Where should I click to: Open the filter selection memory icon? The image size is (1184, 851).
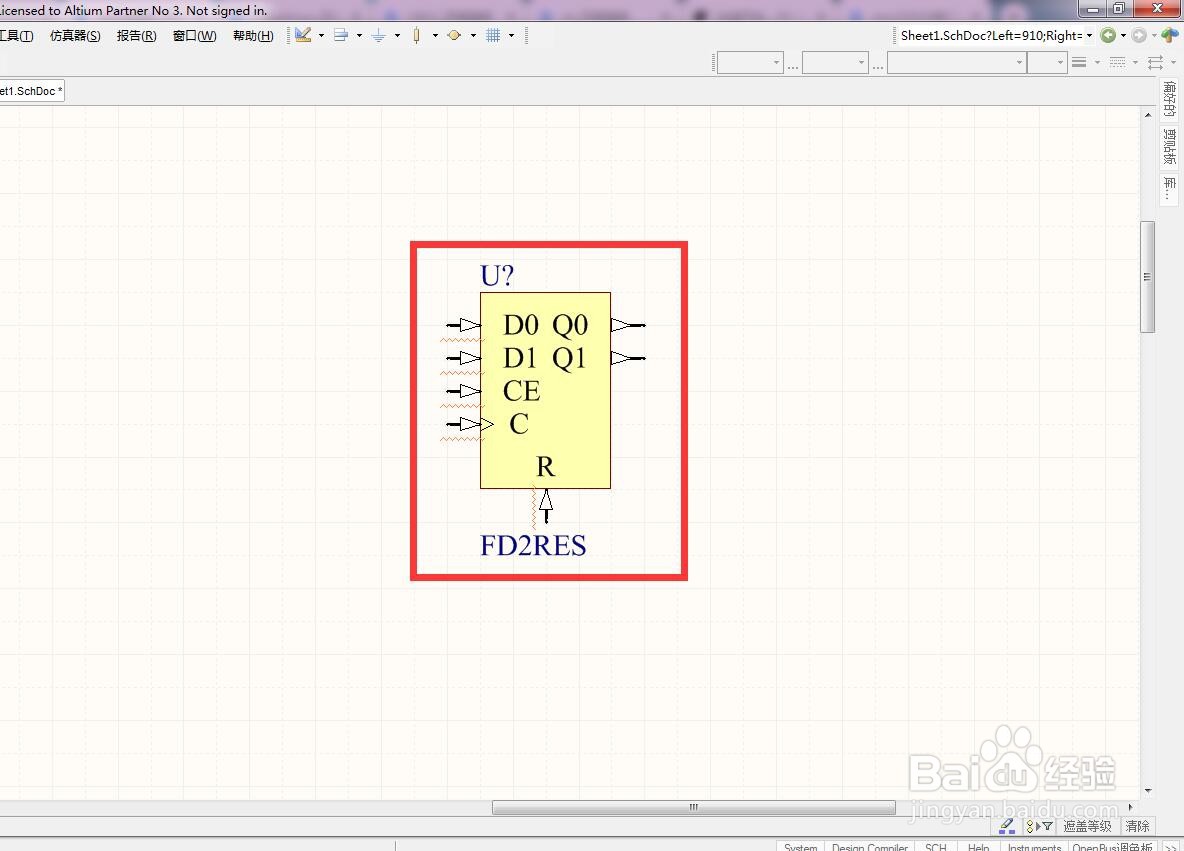(x=1039, y=826)
